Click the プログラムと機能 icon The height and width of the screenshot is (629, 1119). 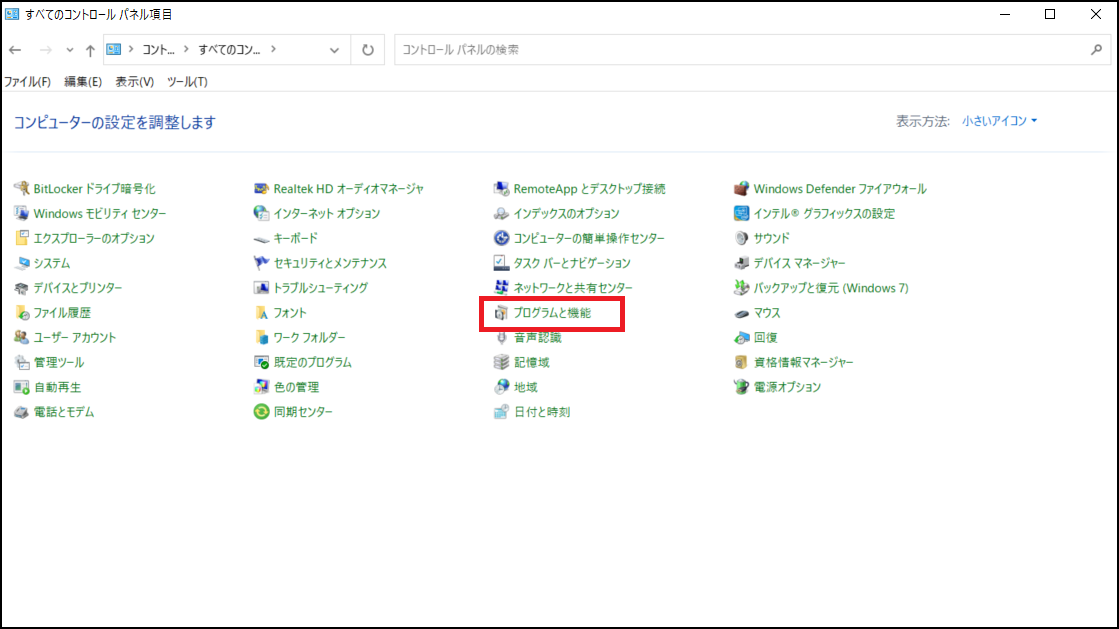click(501, 313)
